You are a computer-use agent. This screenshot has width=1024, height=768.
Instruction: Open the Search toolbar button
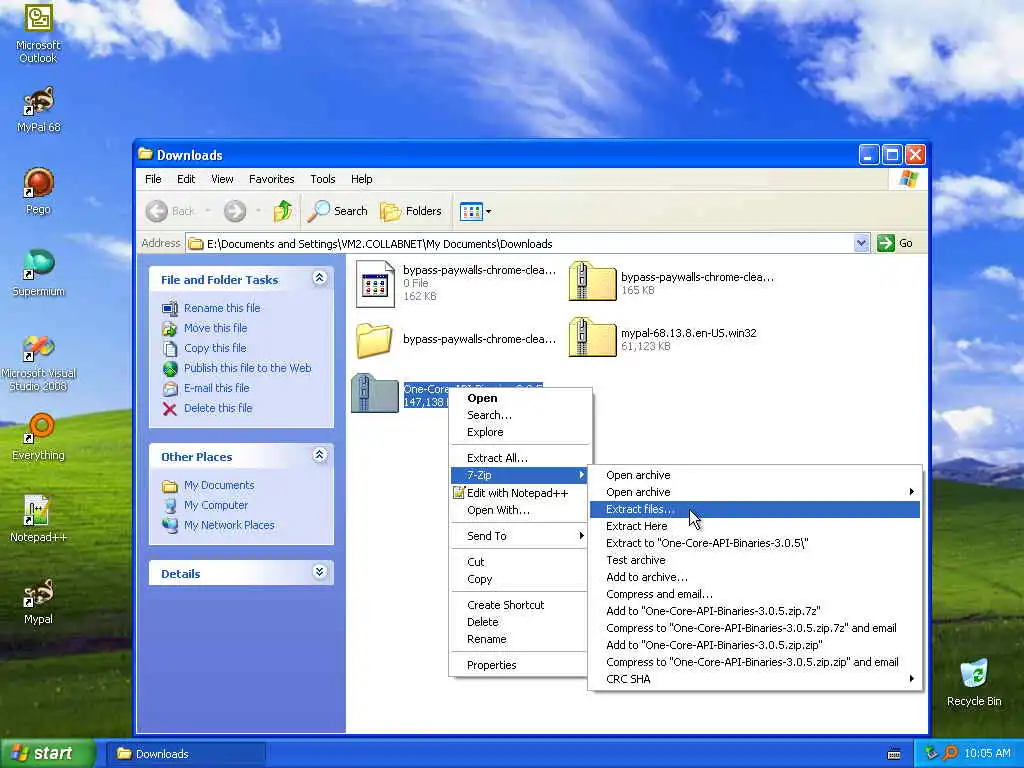pyautogui.click(x=338, y=211)
